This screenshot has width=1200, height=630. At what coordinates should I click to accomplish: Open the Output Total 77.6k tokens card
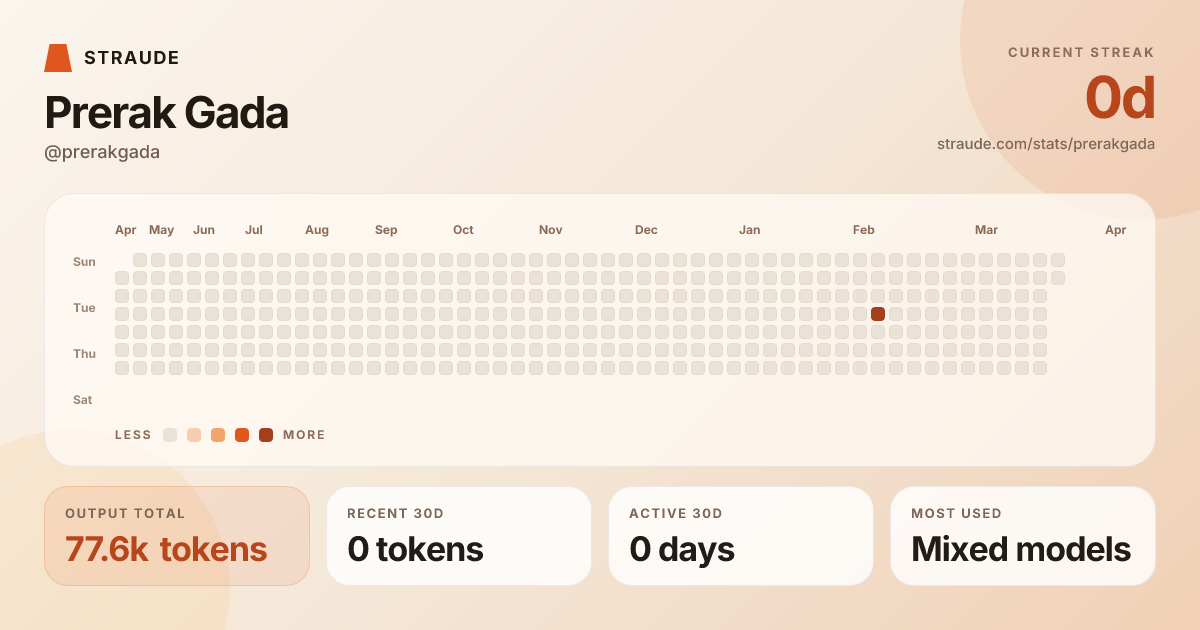pos(177,536)
